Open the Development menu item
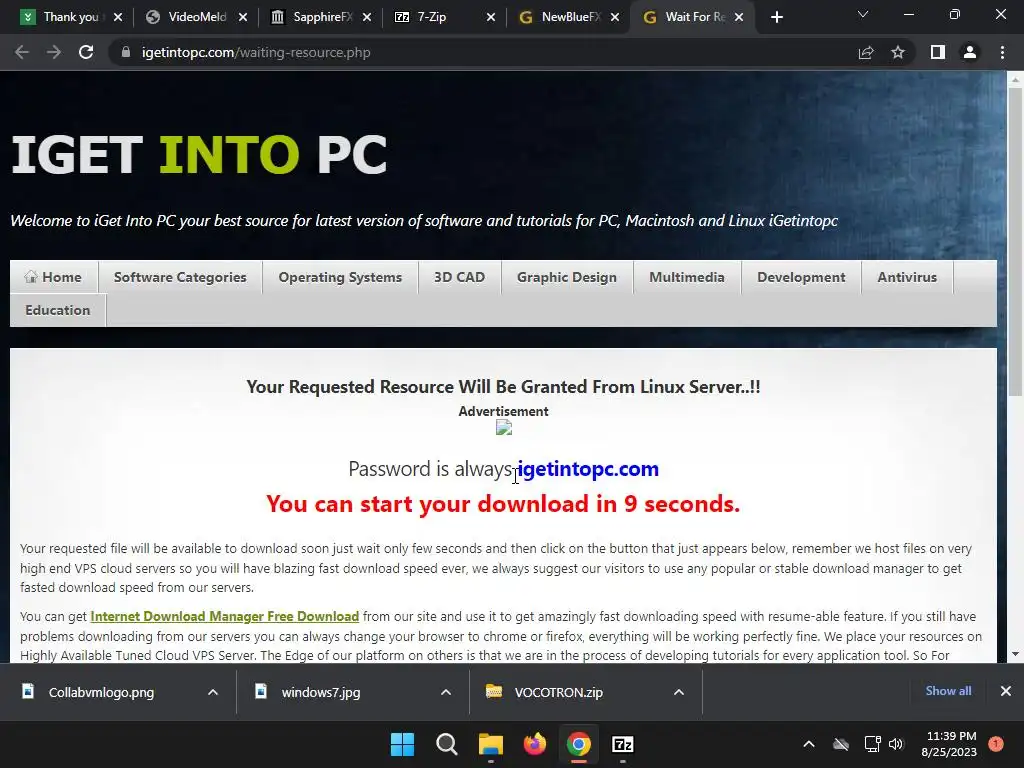 point(801,277)
